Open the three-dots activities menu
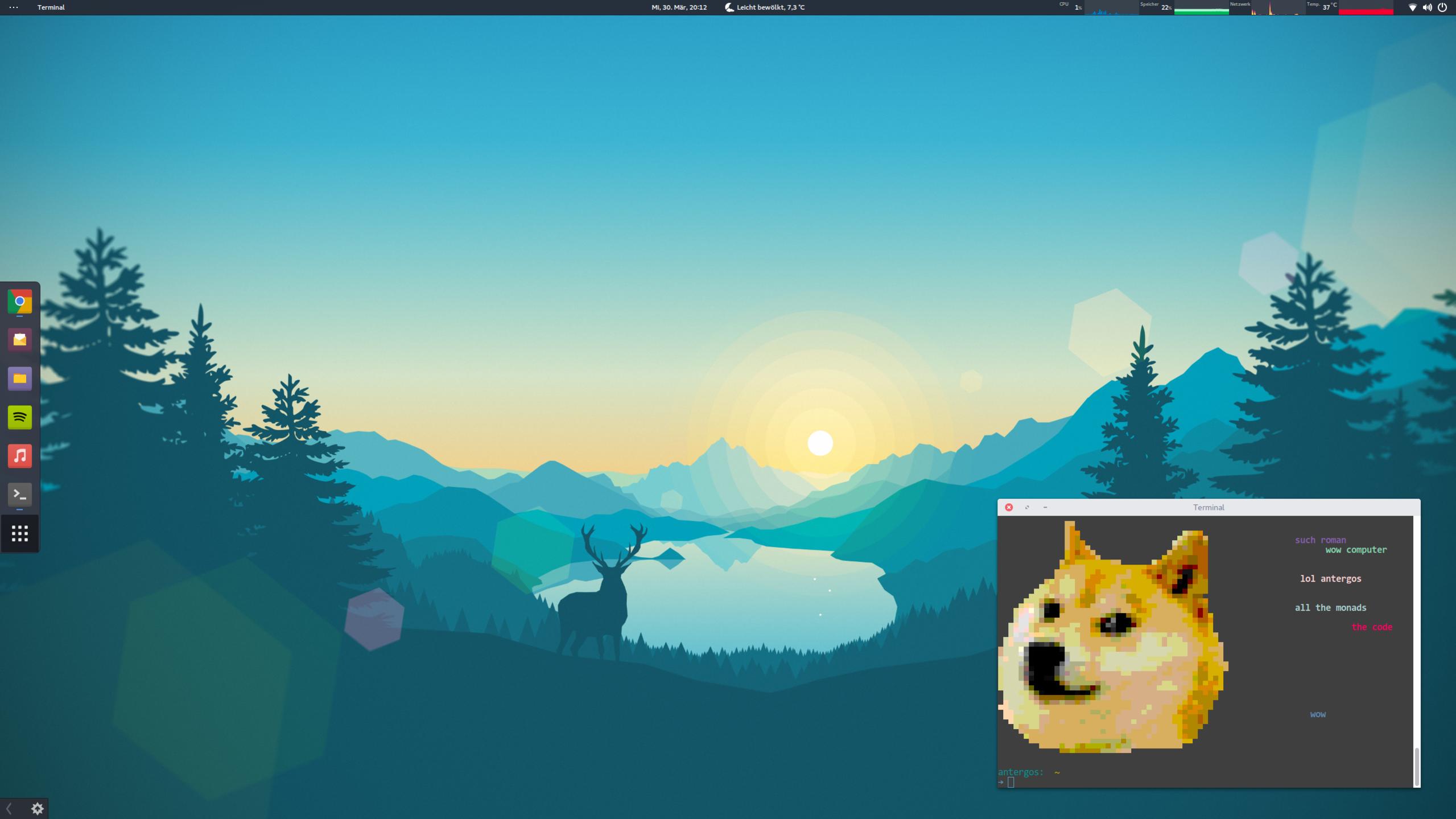 pos(14,7)
